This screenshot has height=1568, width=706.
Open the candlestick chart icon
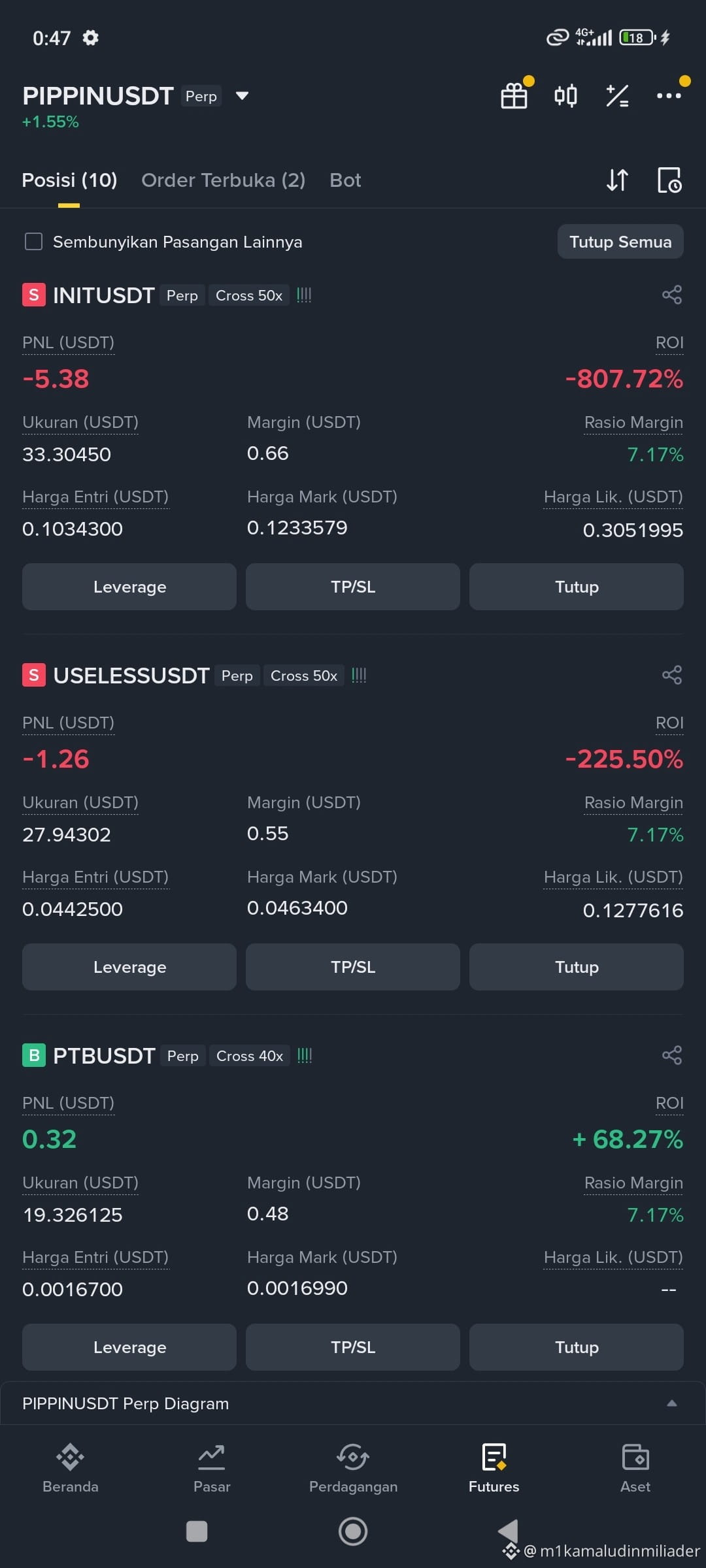565,95
